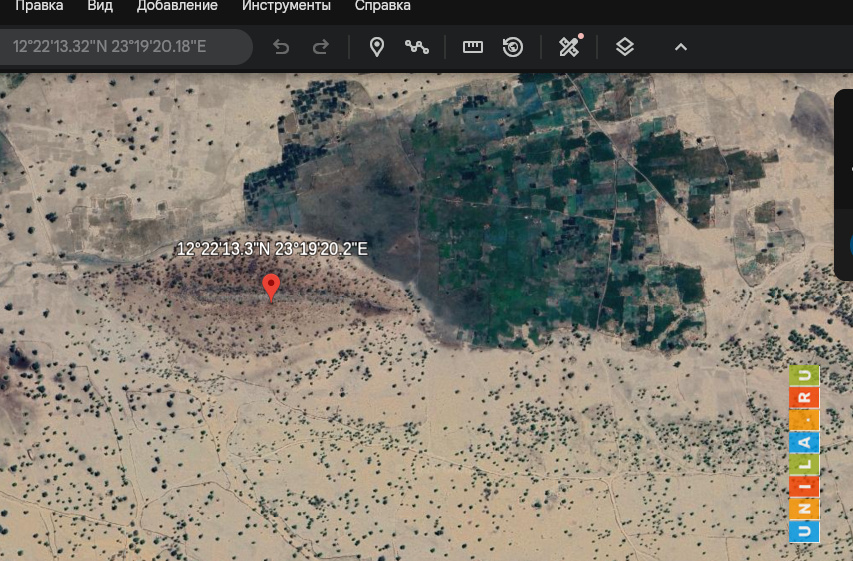This screenshot has height=561, width=853.
Task: Click the dark side panel at right edge
Action: click(843, 185)
